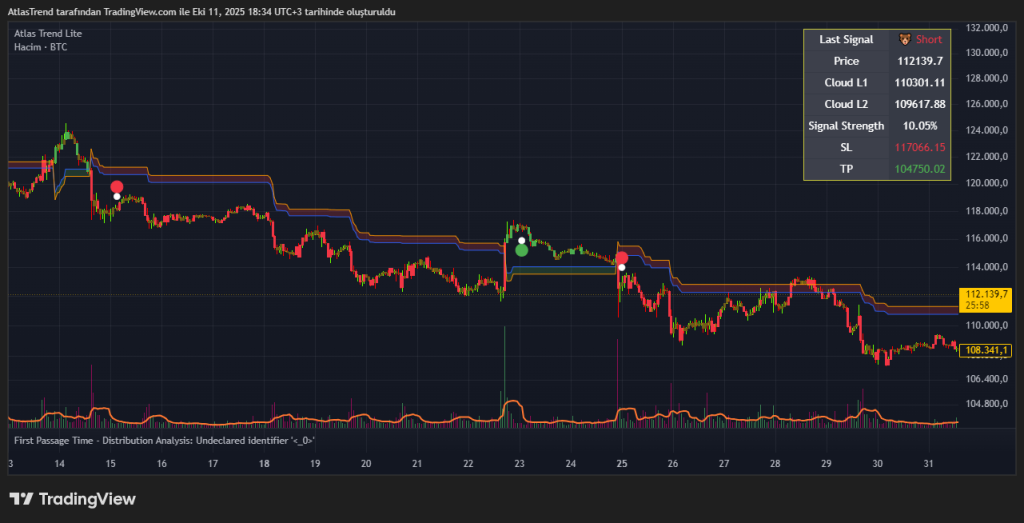Select the red short signal dot at date 25

coord(621,258)
